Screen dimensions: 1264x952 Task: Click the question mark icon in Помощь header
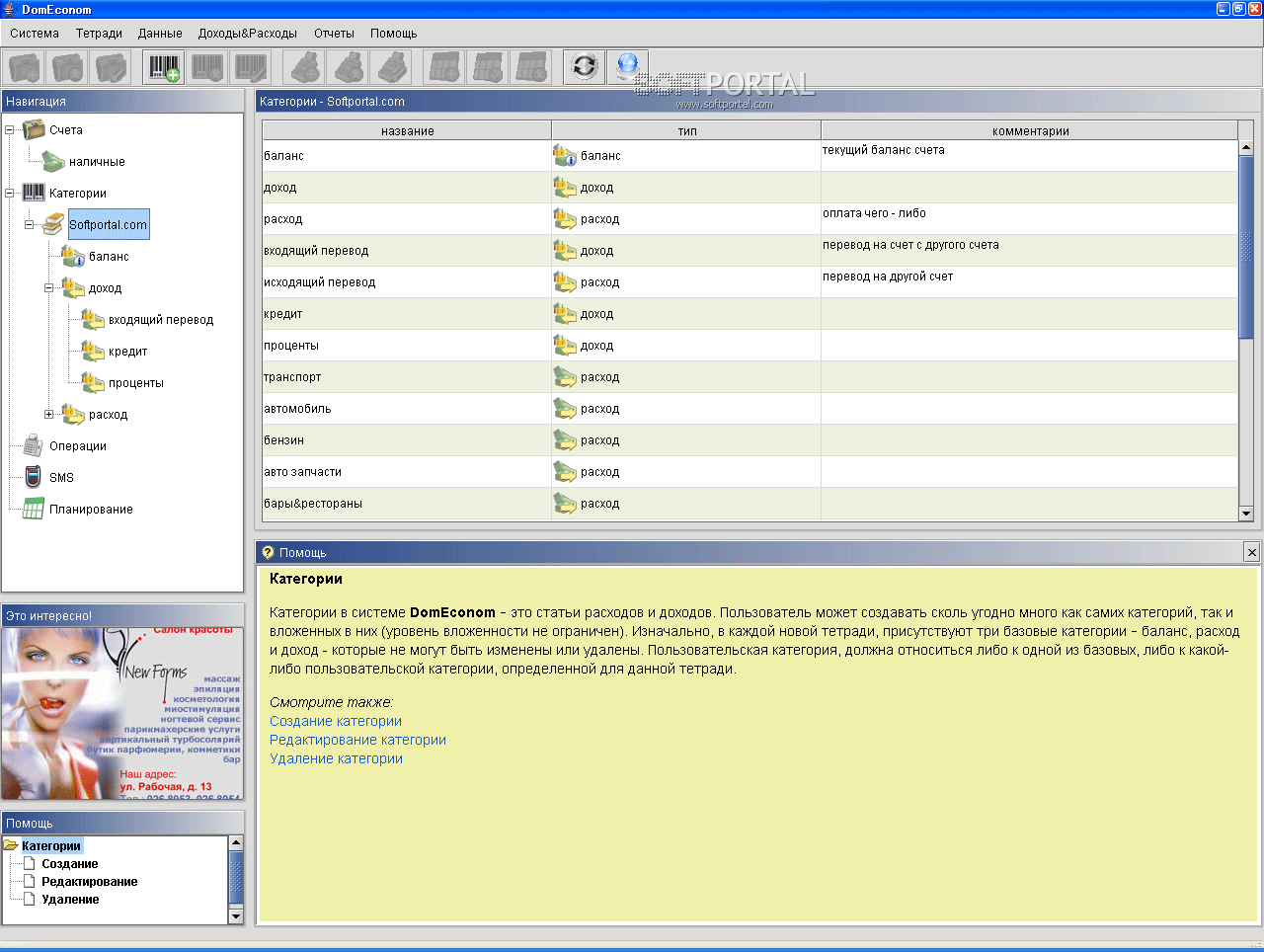pyautogui.click(x=268, y=552)
